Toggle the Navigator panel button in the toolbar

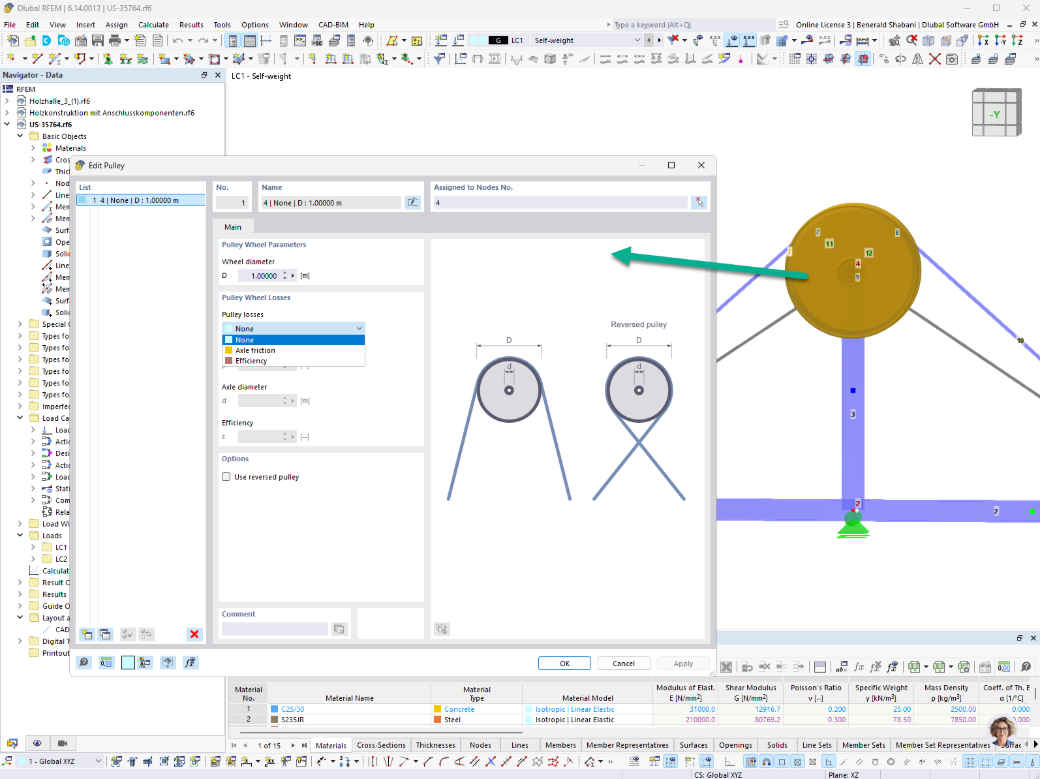point(233,40)
